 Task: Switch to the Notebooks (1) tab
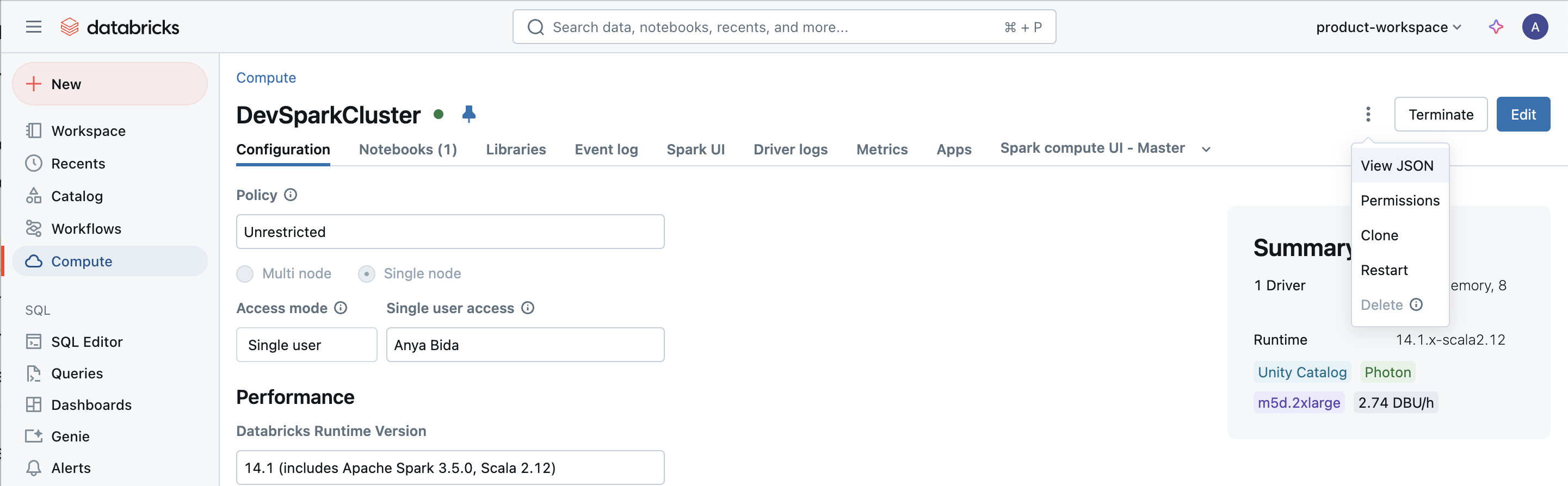tap(408, 149)
